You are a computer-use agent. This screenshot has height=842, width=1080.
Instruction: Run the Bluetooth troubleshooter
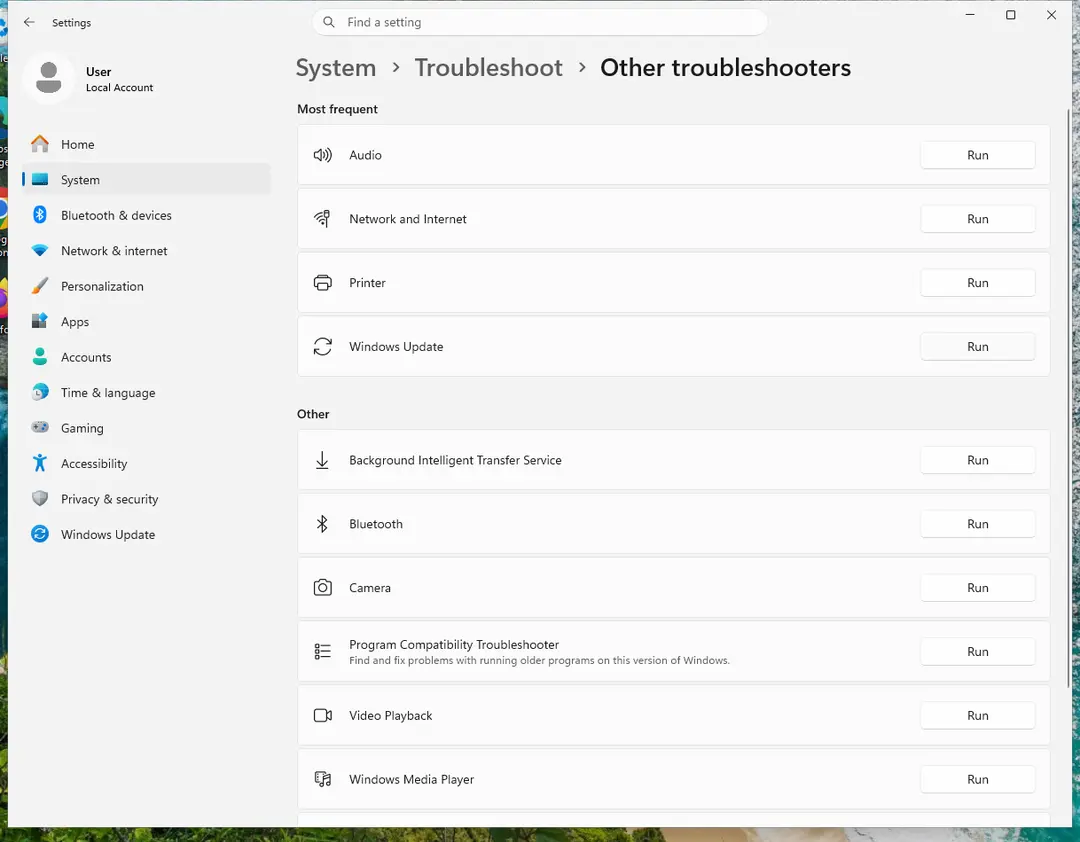pyautogui.click(x=977, y=524)
